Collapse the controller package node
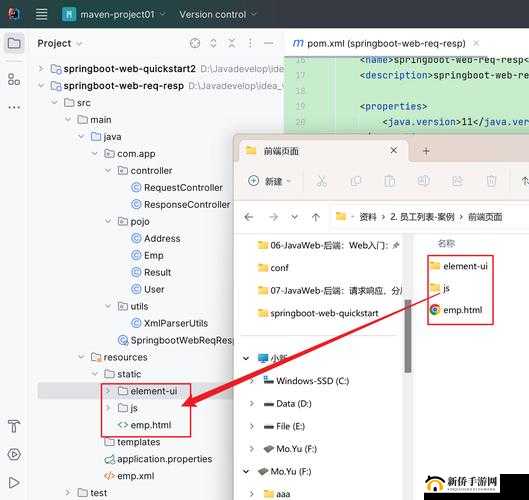Image resolution: width=529 pixels, height=500 pixels. coord(108,171)
